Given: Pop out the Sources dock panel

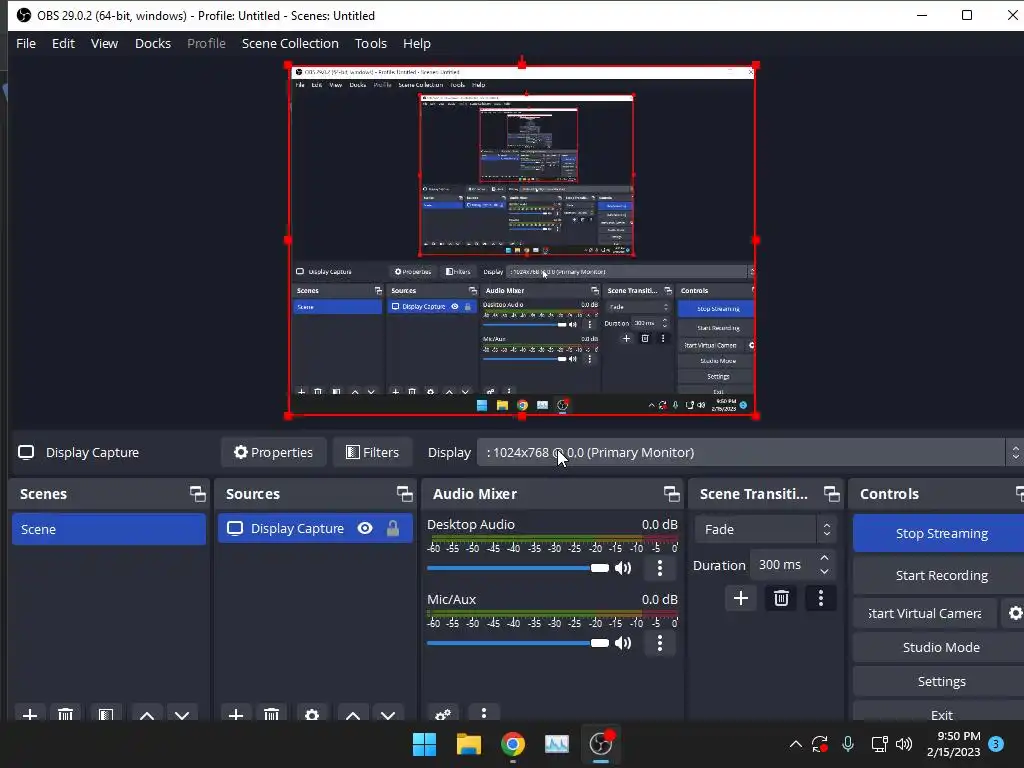Looking at the screenshot, I should point(404,494).
